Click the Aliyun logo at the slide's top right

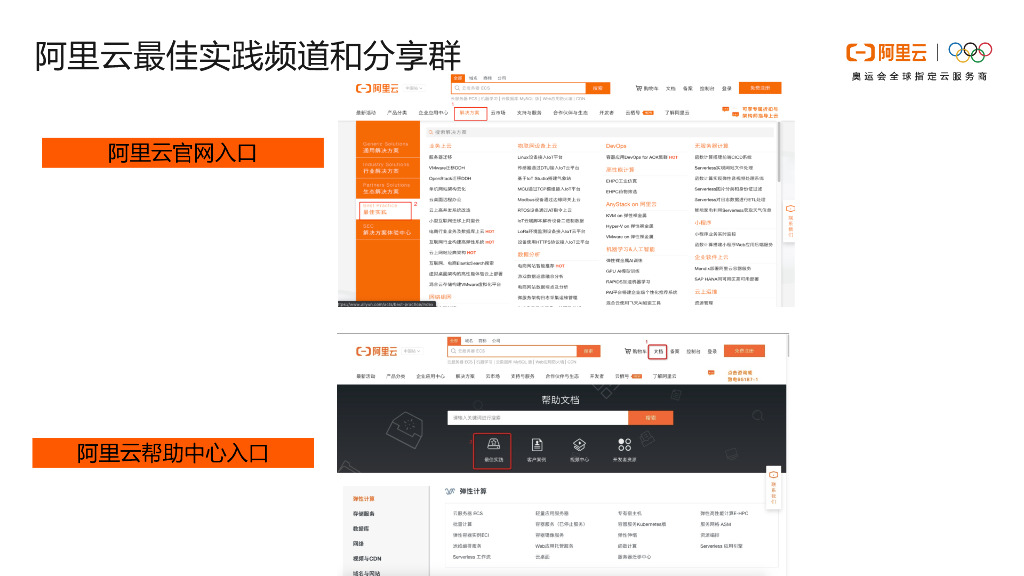(886, 52)
